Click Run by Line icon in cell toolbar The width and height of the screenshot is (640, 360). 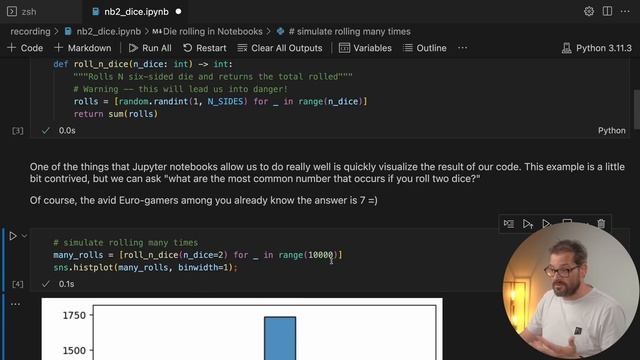(x=509, y=224)
